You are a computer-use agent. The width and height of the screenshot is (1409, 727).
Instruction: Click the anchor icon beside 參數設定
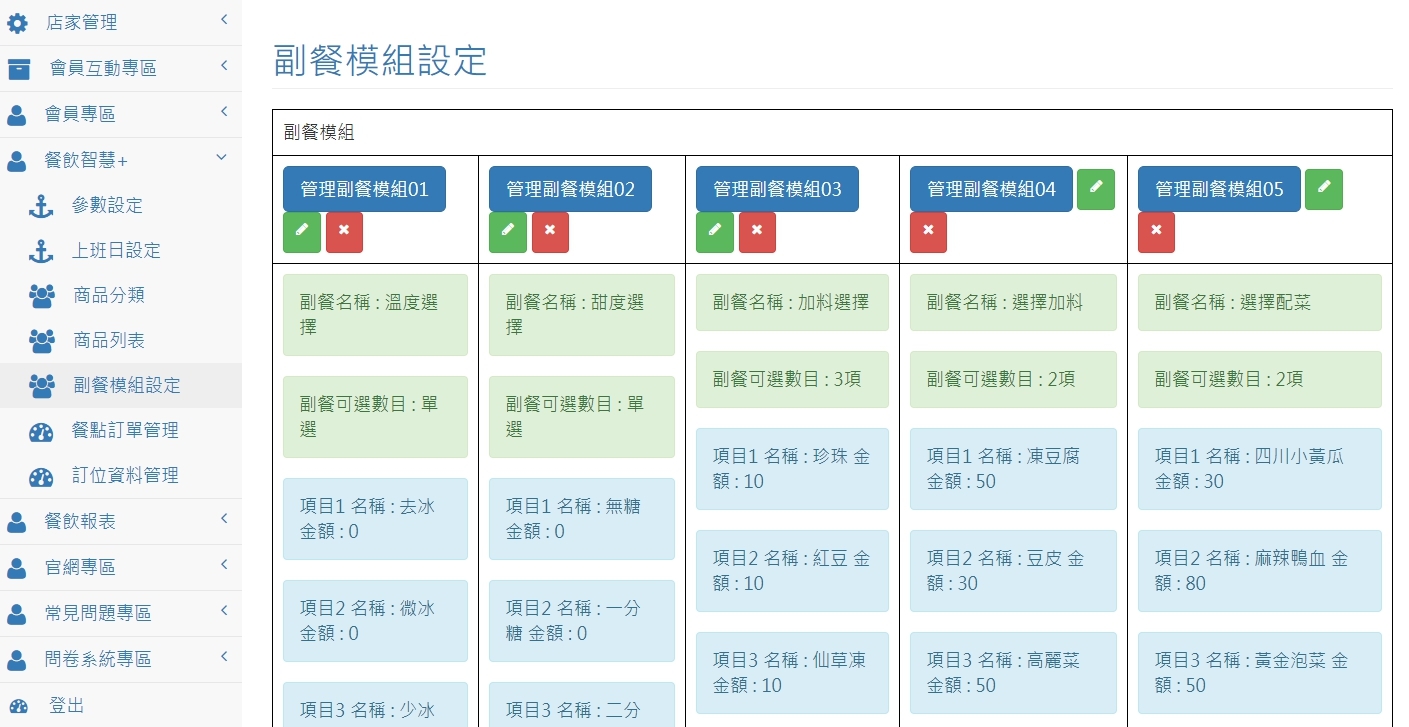pyautogui.click(x=41, y=205)
